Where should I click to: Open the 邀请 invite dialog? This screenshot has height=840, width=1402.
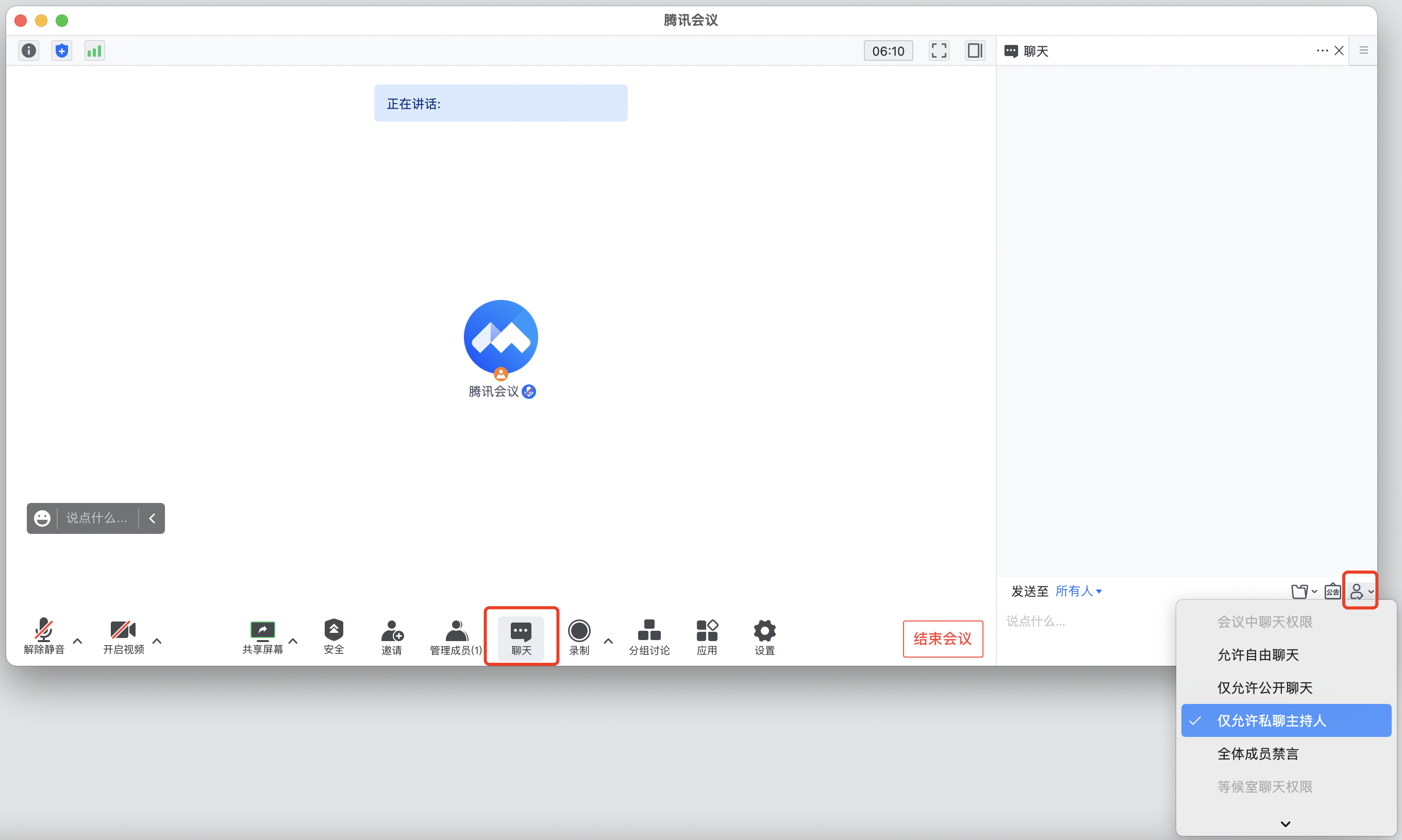tap(392, 637)
